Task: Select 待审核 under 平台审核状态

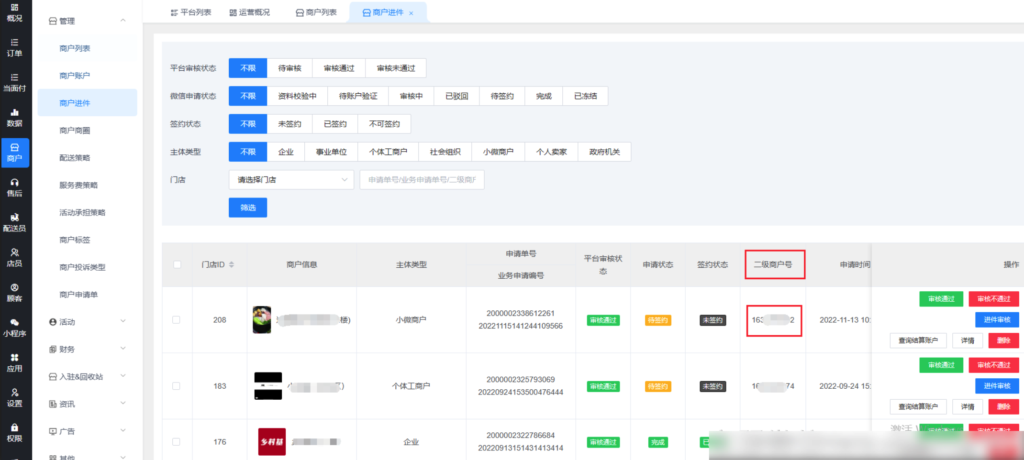Action: coord(289,68)
